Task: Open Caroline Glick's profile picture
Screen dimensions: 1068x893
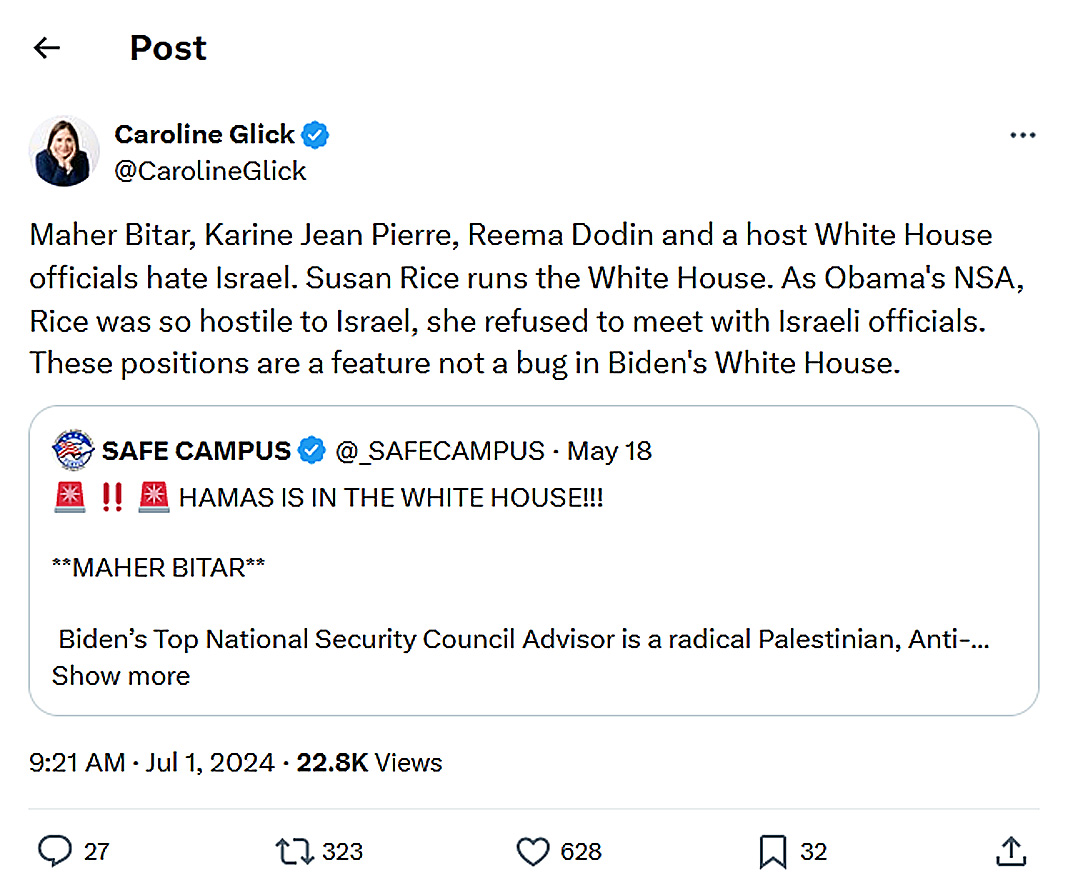Action: point(64,151)
